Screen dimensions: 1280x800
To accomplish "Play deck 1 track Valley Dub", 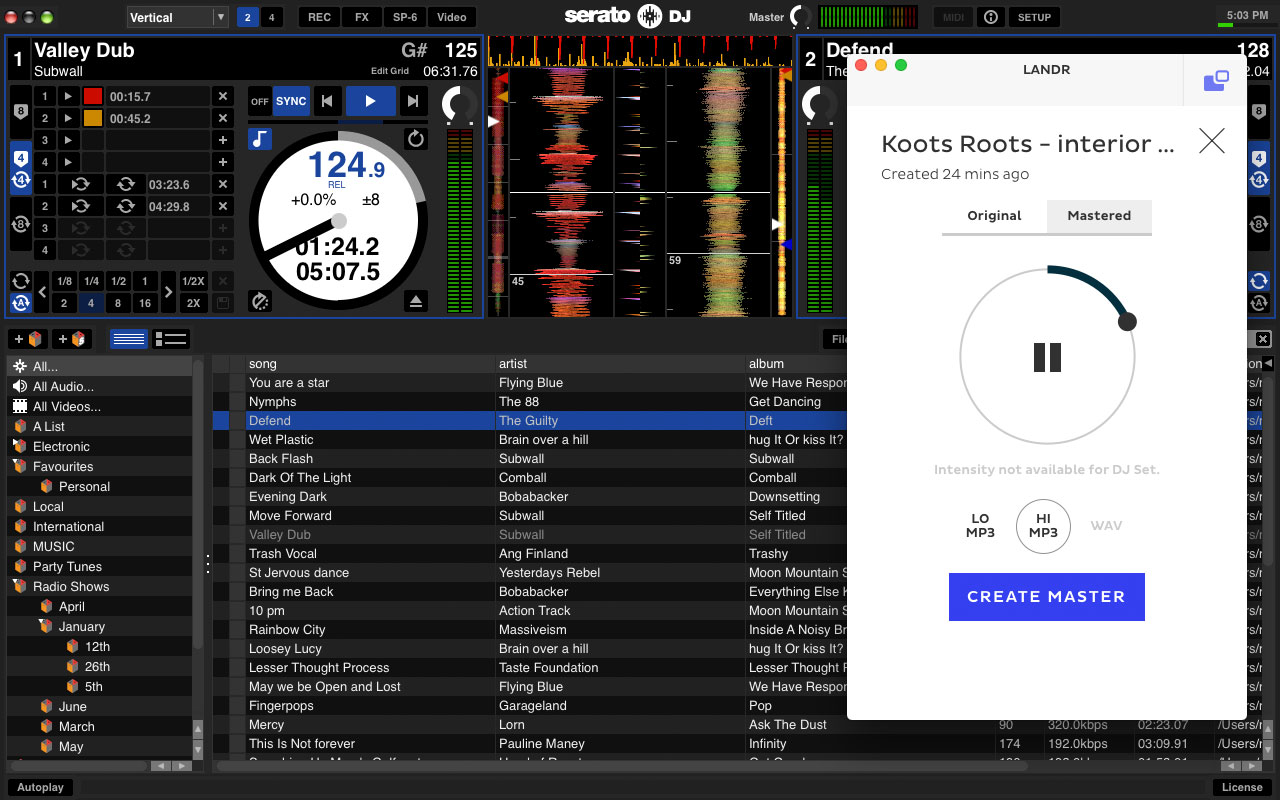I will point(370,101).
